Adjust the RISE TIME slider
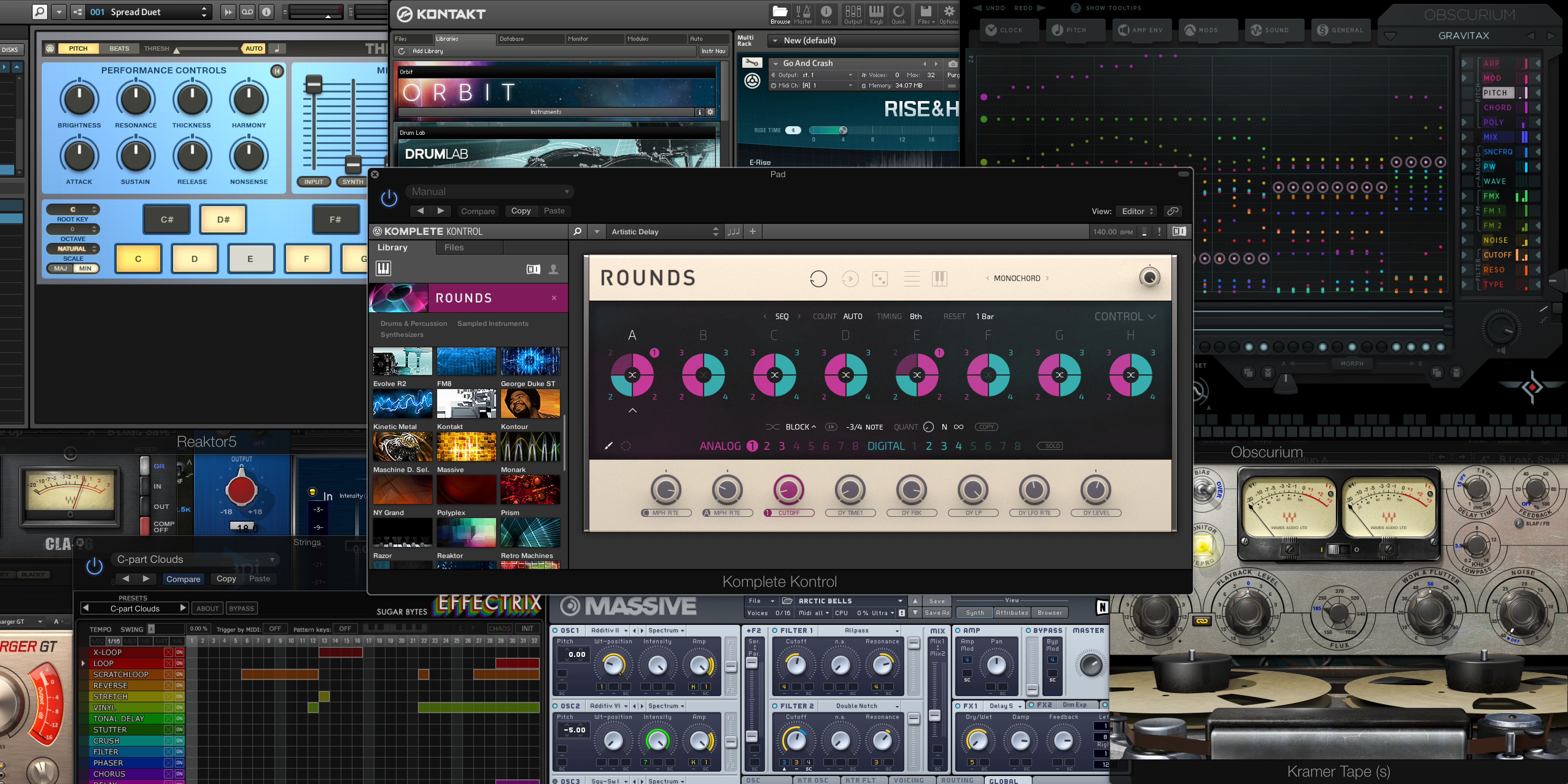Viewport: 1568px width, 784px height. pyautogui.click(x=843, y=131)
